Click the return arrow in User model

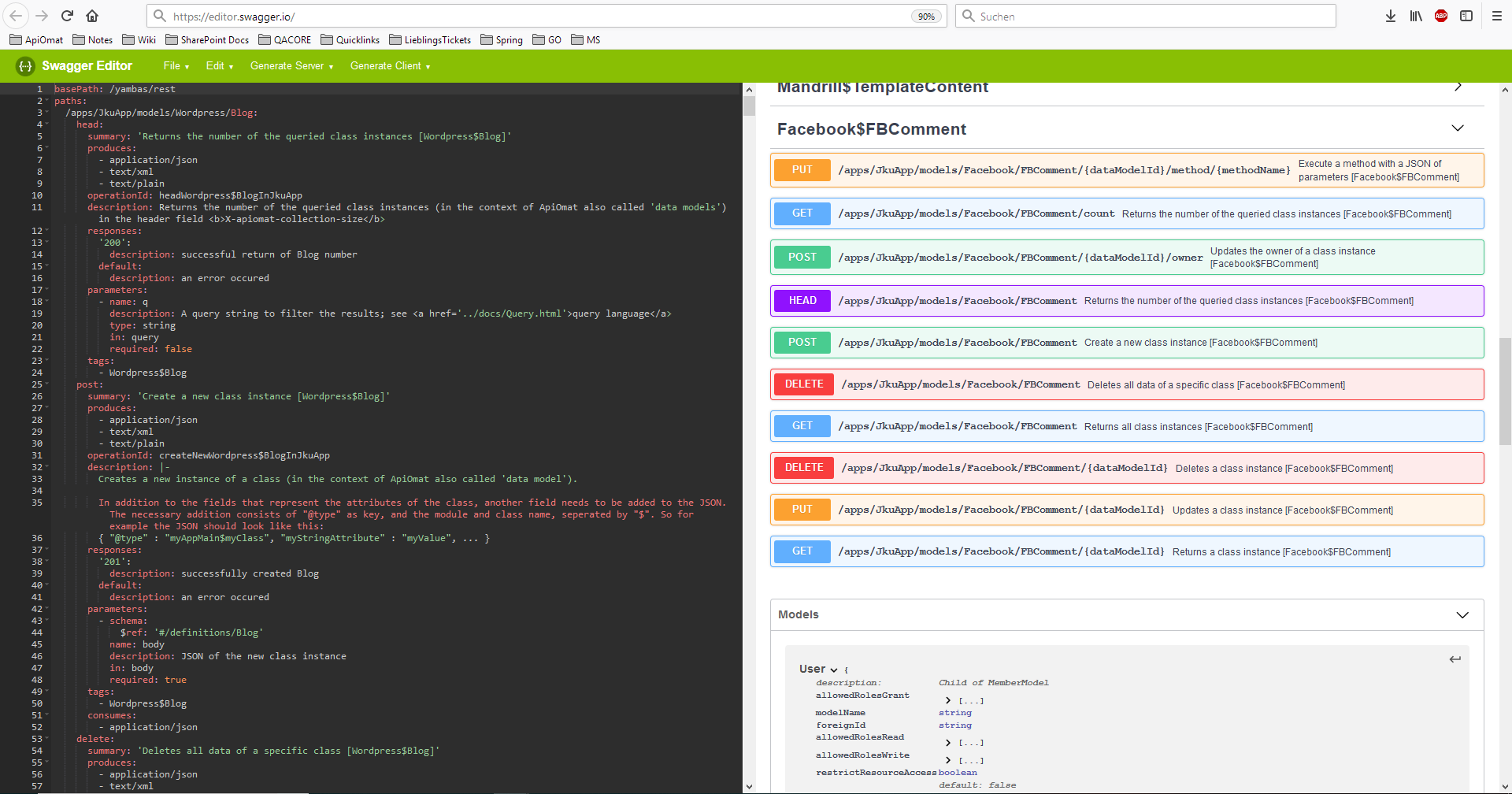pyautogui.click(x=1455, y=659)
